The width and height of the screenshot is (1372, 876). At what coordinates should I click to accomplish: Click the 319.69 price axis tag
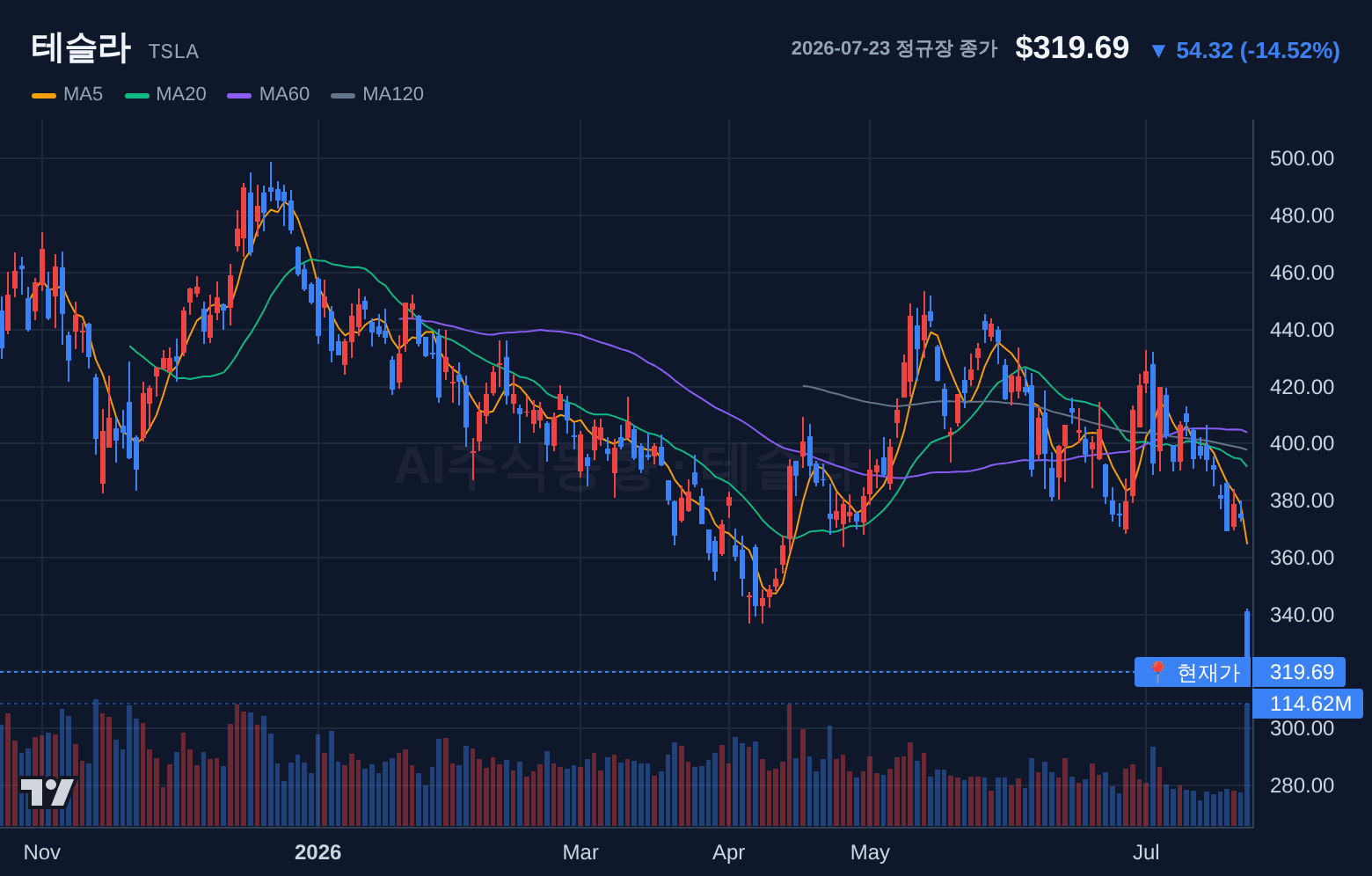(x=1299, y=672)
